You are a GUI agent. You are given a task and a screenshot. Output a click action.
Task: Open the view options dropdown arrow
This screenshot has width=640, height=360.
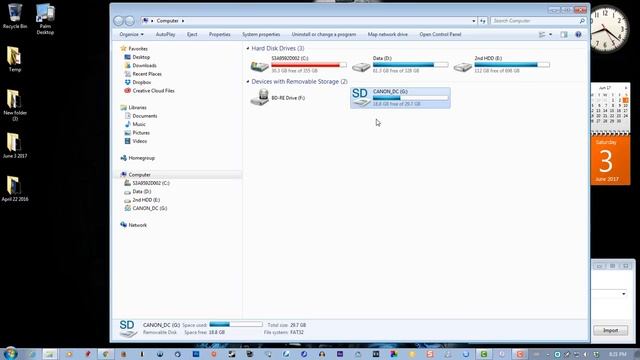click(x=550, y=35)
